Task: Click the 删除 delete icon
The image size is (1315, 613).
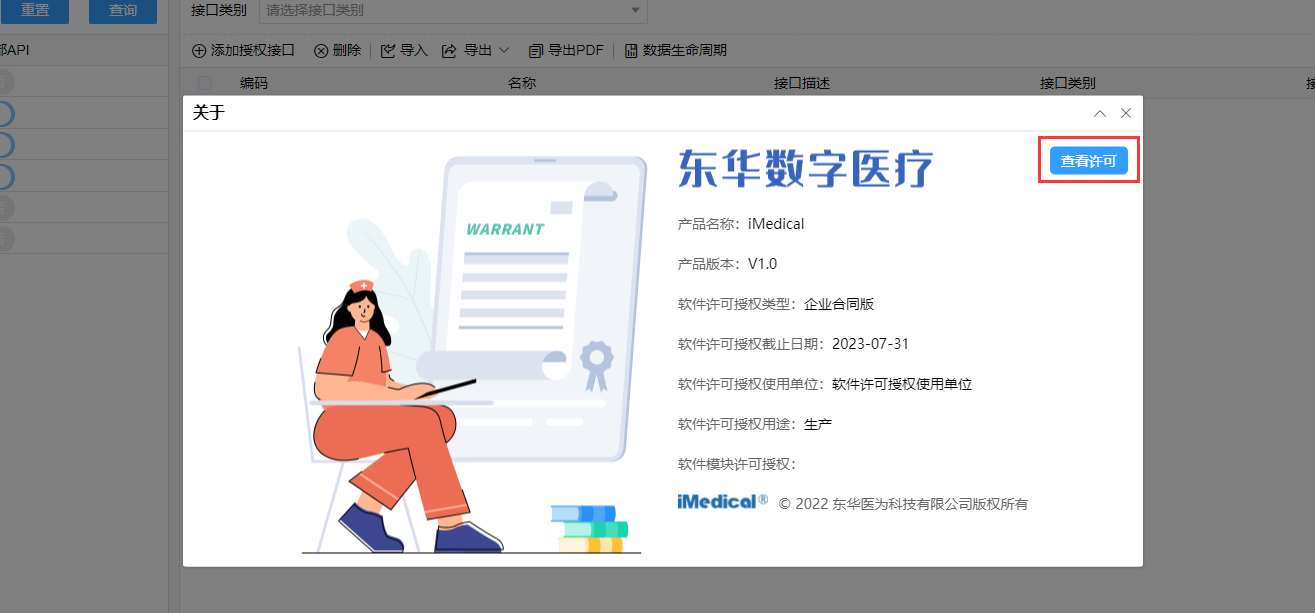Action: (x=321, y=49)
